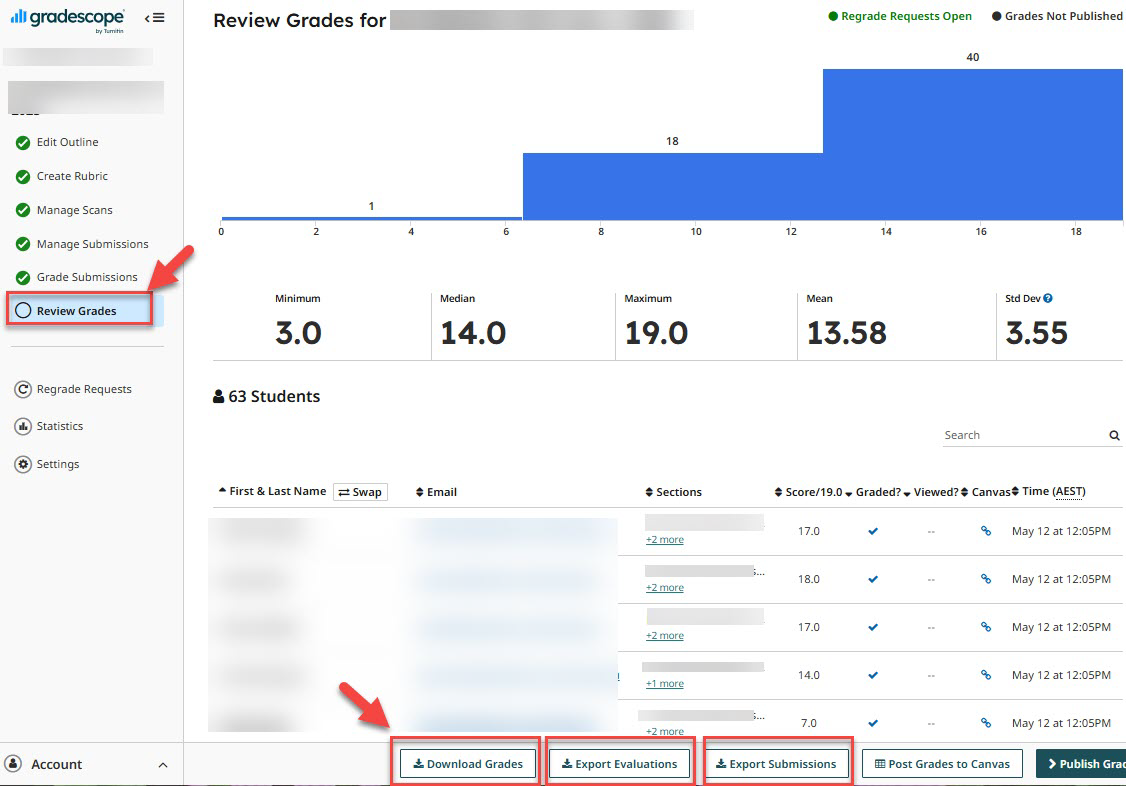Open the Create Rubric step

72,176
